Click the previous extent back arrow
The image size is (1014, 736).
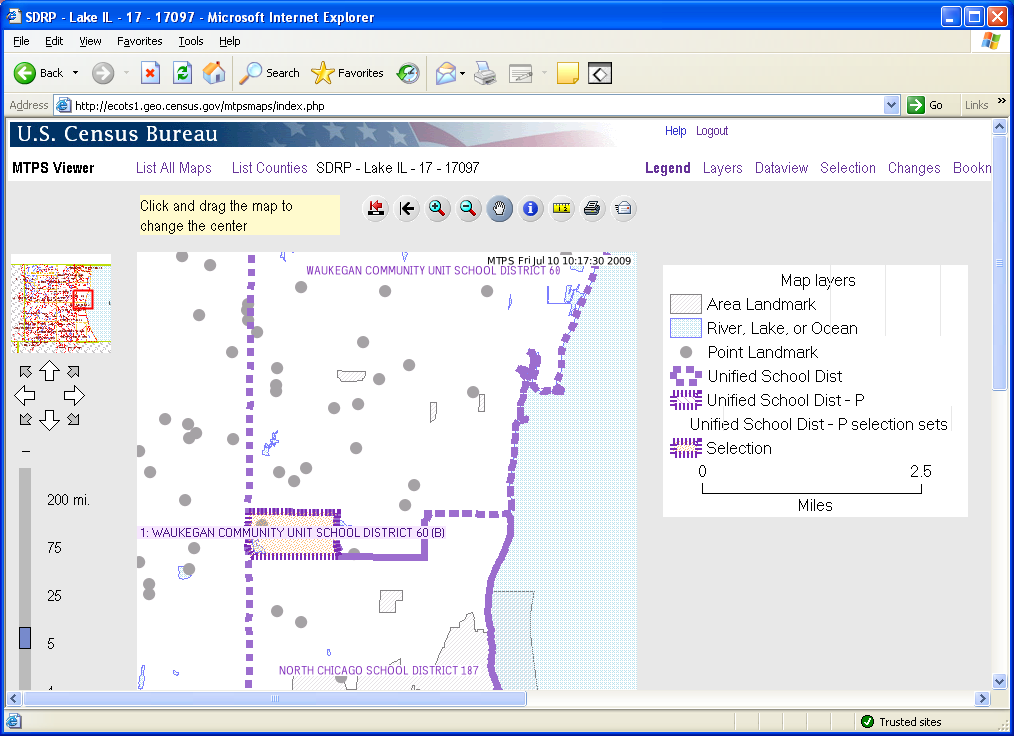[x=406, y=208]
